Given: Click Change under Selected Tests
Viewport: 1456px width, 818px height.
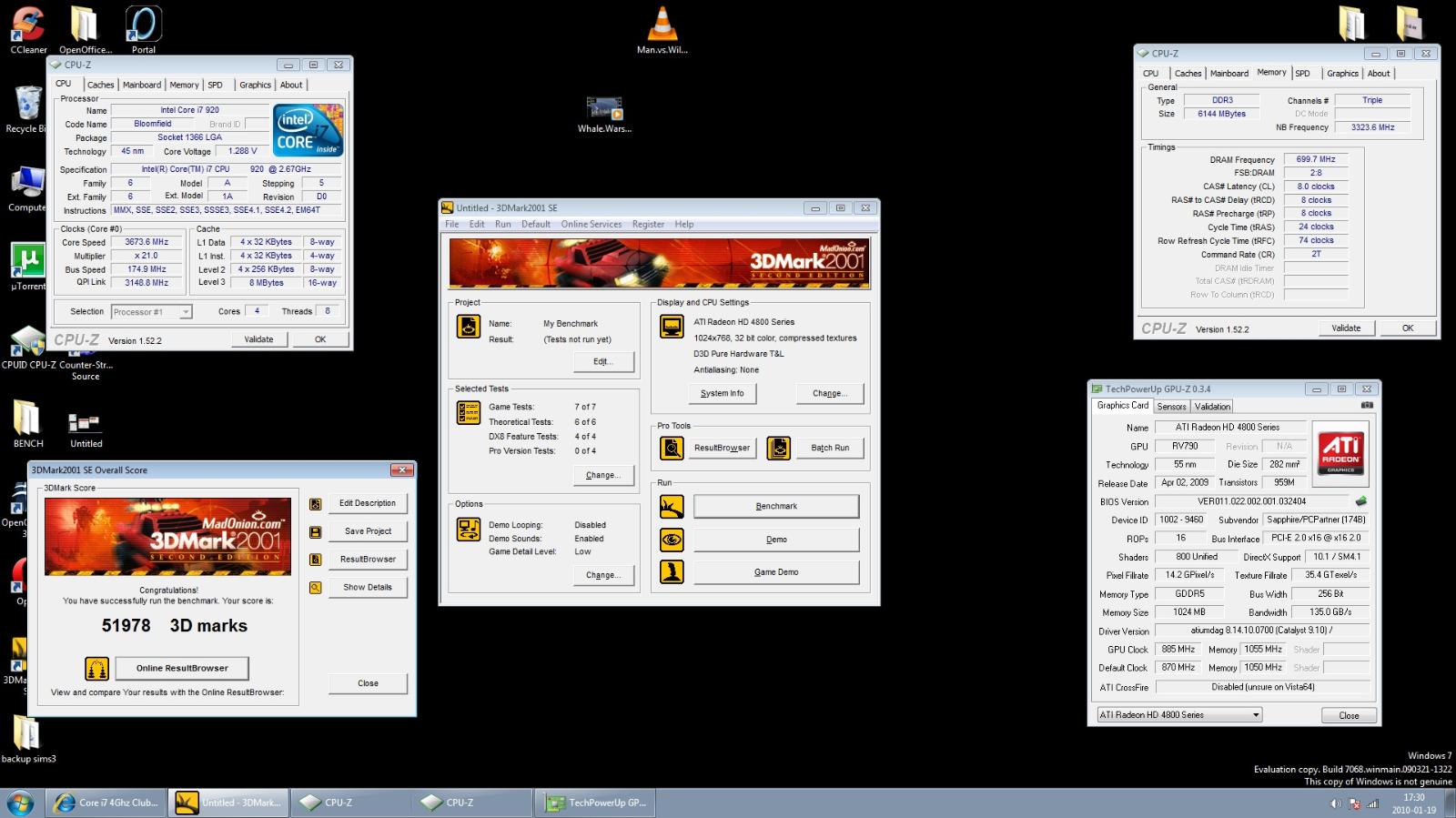Looking at the screenshot, I should point(603,475).
